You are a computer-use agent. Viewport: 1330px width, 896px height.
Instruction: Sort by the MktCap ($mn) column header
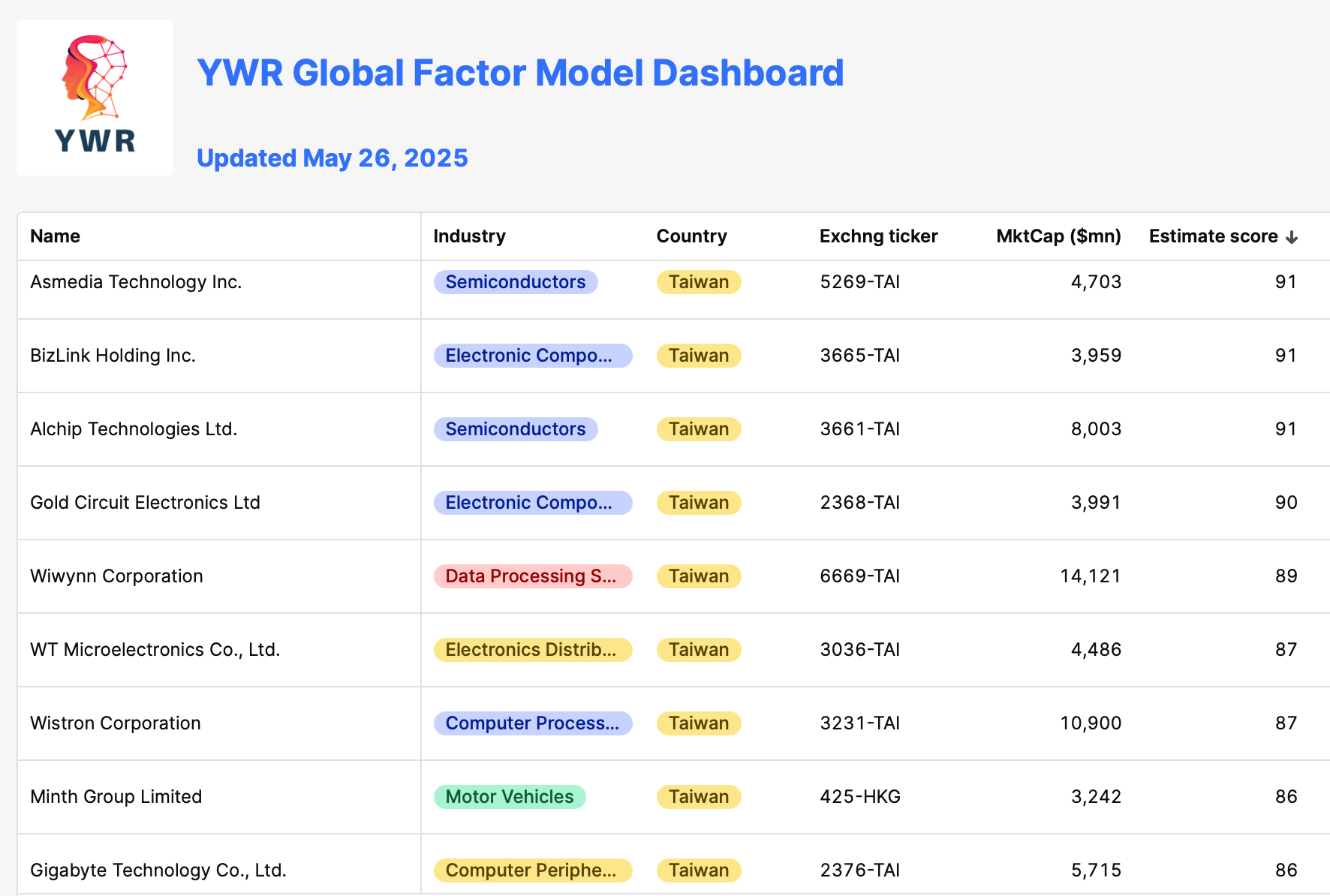pyautogui.click(x=1058, y=236)
